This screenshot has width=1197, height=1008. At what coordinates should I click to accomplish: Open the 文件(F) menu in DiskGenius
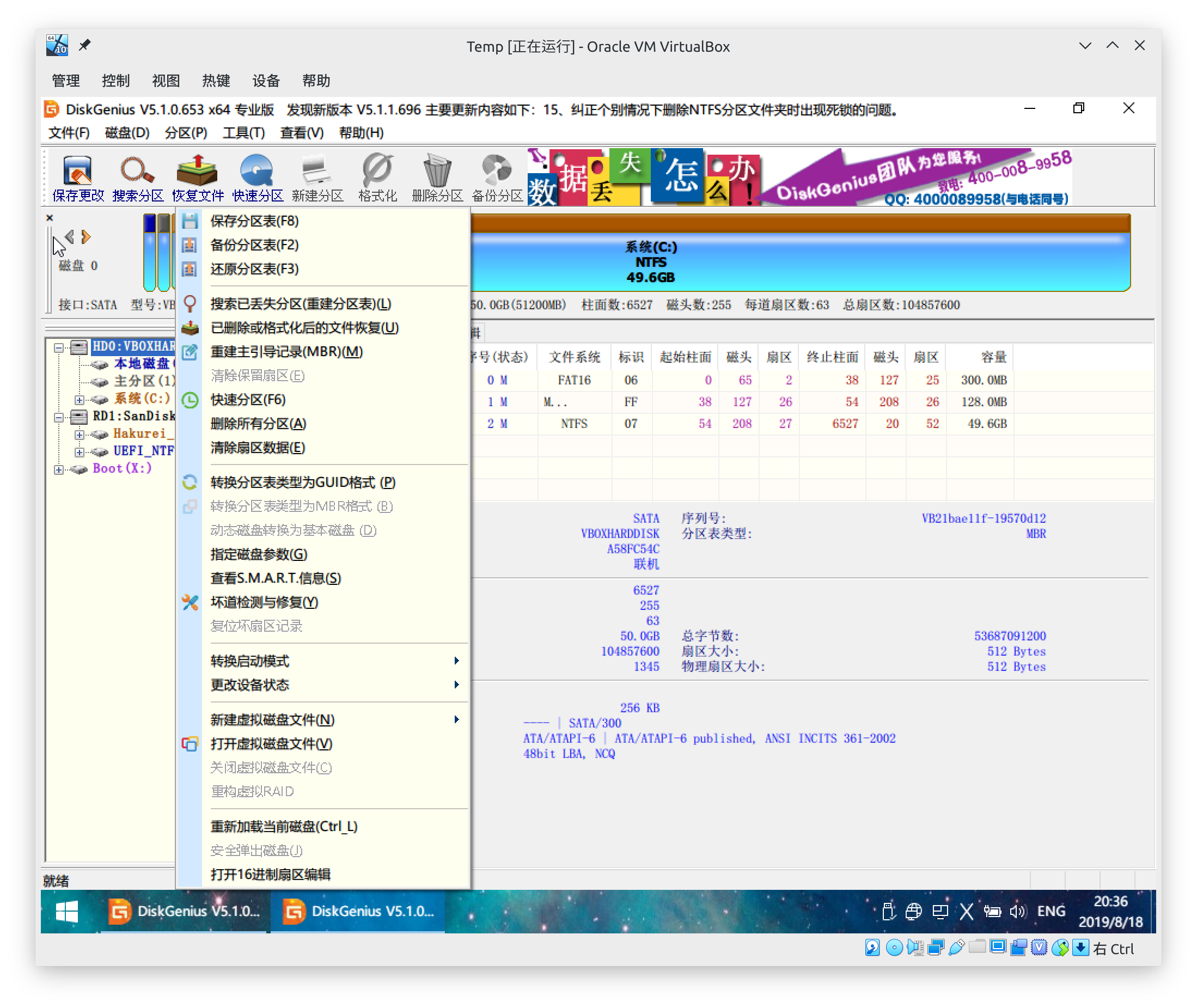69,132
